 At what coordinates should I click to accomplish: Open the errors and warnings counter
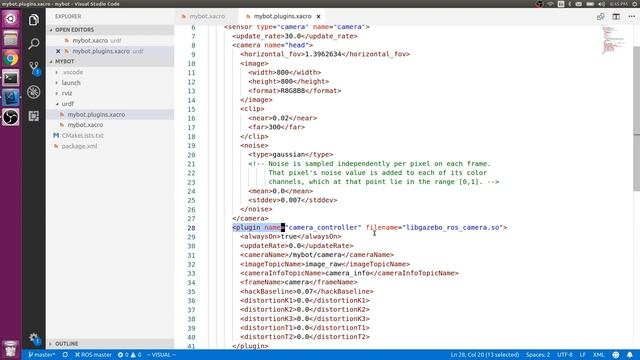point(129,355)
